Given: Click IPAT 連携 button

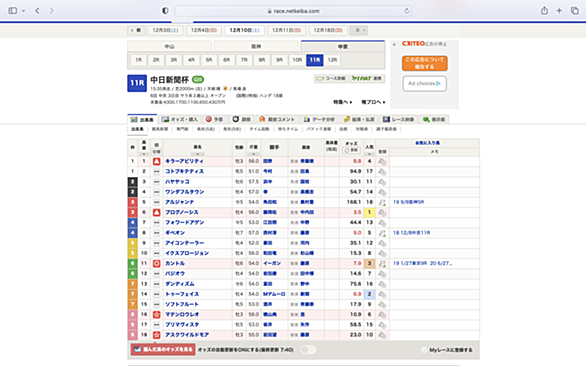Looking at the screenshot, I should click(x=367, y=79).
